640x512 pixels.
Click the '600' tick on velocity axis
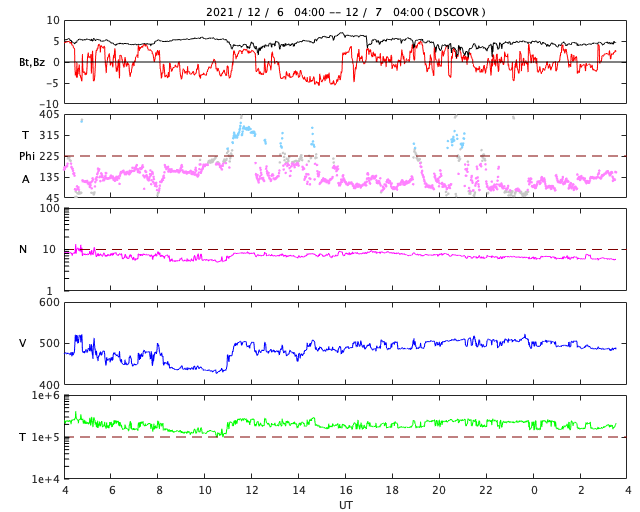pos(49,303)
